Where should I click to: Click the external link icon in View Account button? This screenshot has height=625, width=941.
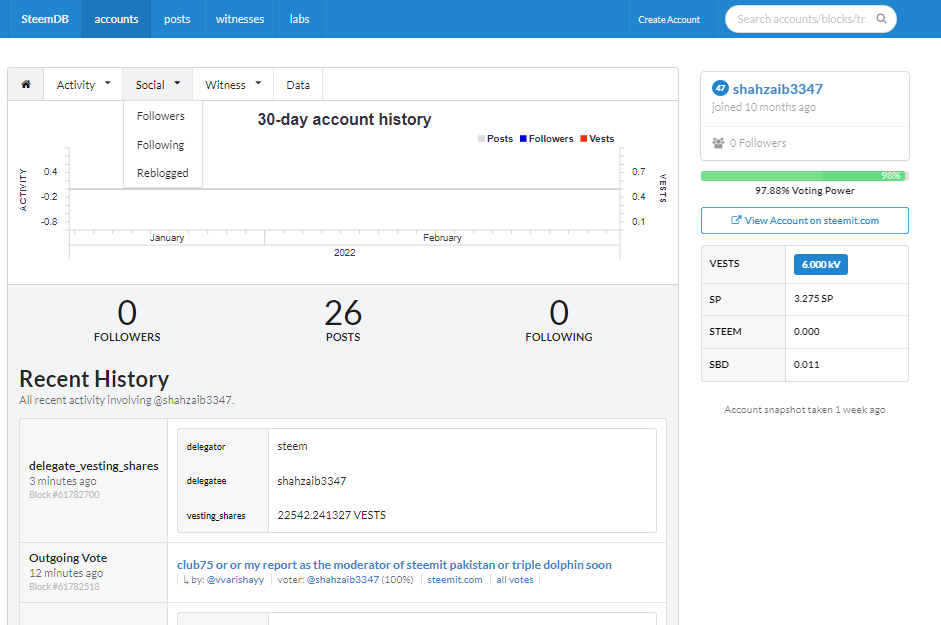point(736,220)
